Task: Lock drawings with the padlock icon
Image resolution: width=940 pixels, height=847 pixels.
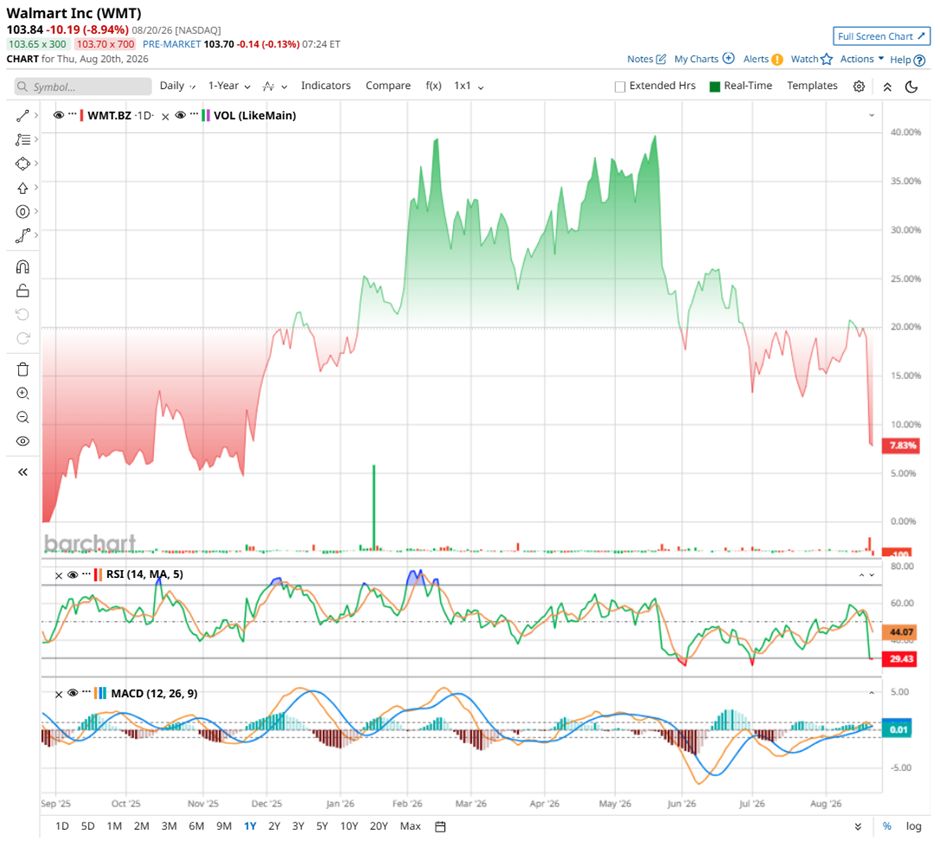Action: [23, 291]
